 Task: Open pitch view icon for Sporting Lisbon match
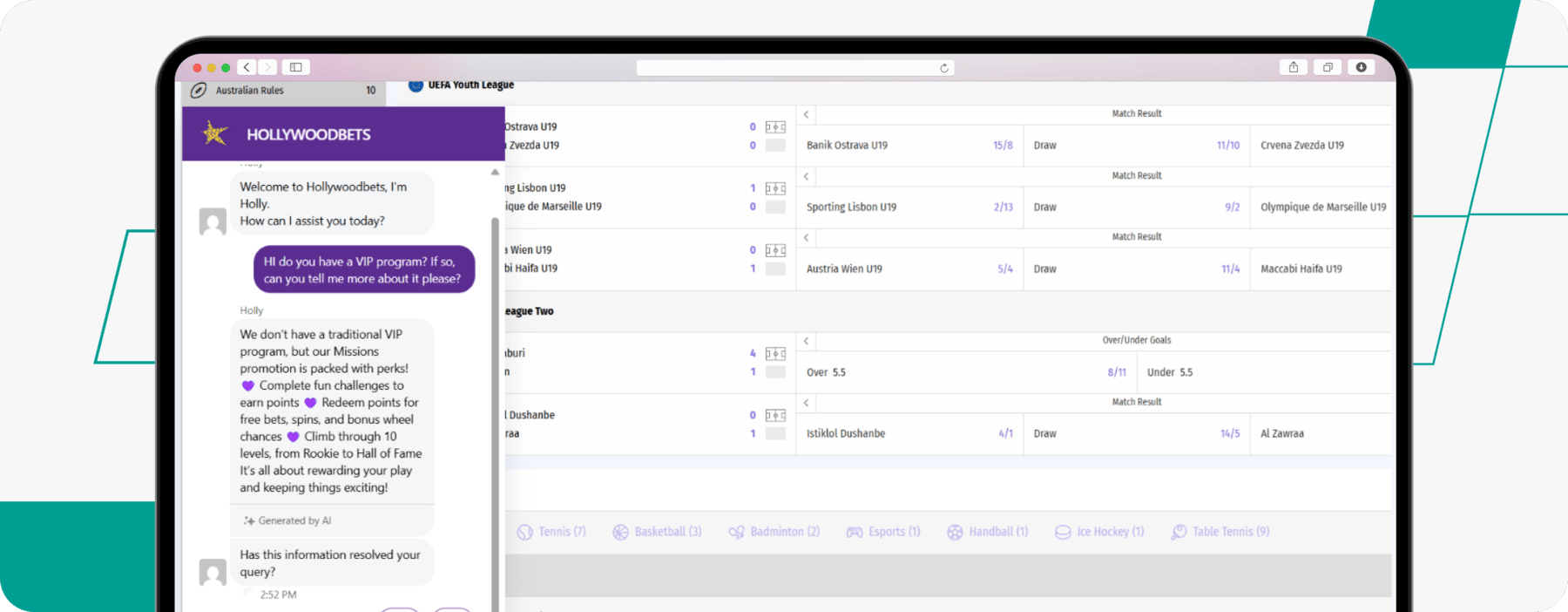click(x=775, y=188)
